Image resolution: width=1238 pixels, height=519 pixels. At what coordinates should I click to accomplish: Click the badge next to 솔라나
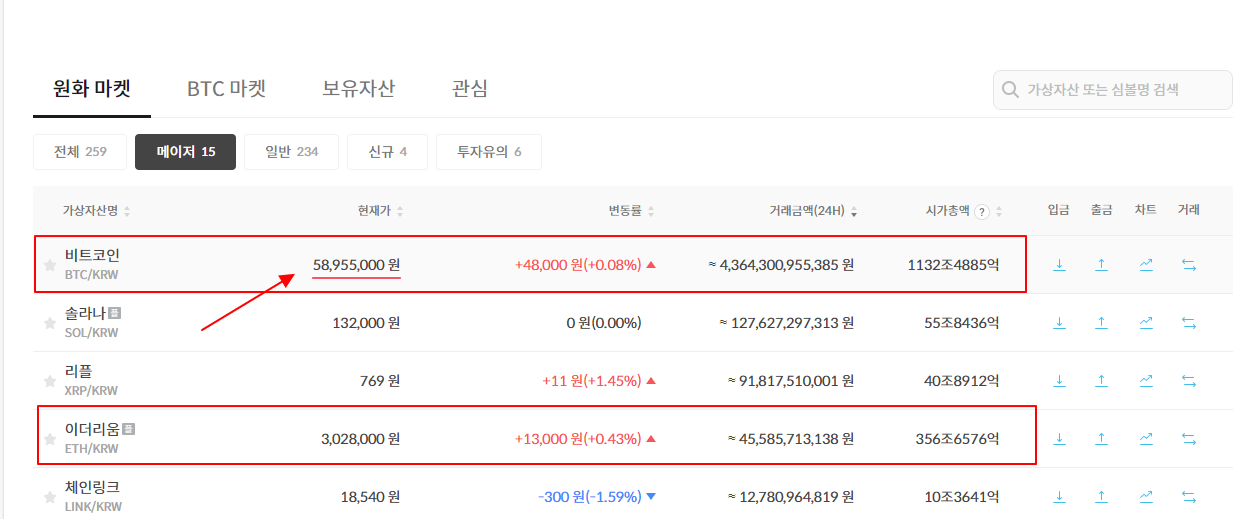tap(115, 313)
